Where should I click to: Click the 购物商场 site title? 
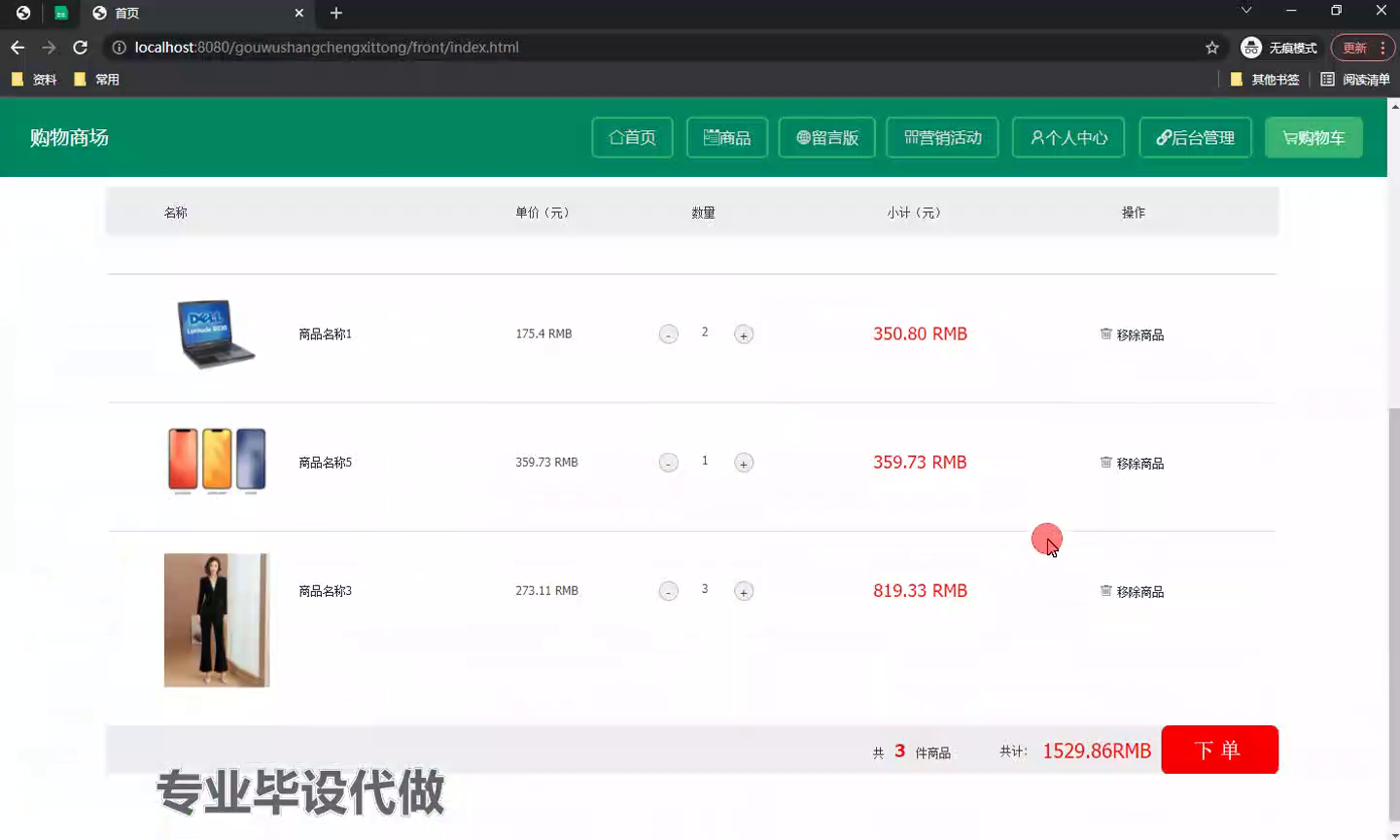69,137
